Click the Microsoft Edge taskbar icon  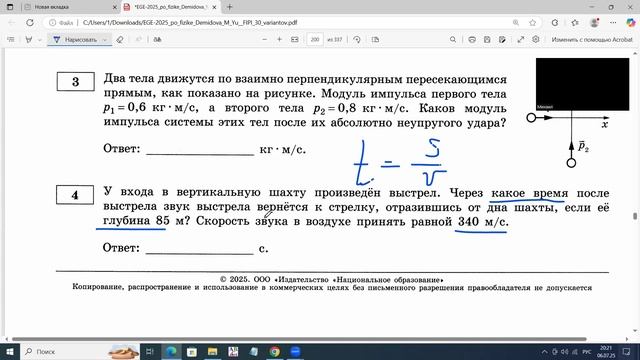pos(171,351)
